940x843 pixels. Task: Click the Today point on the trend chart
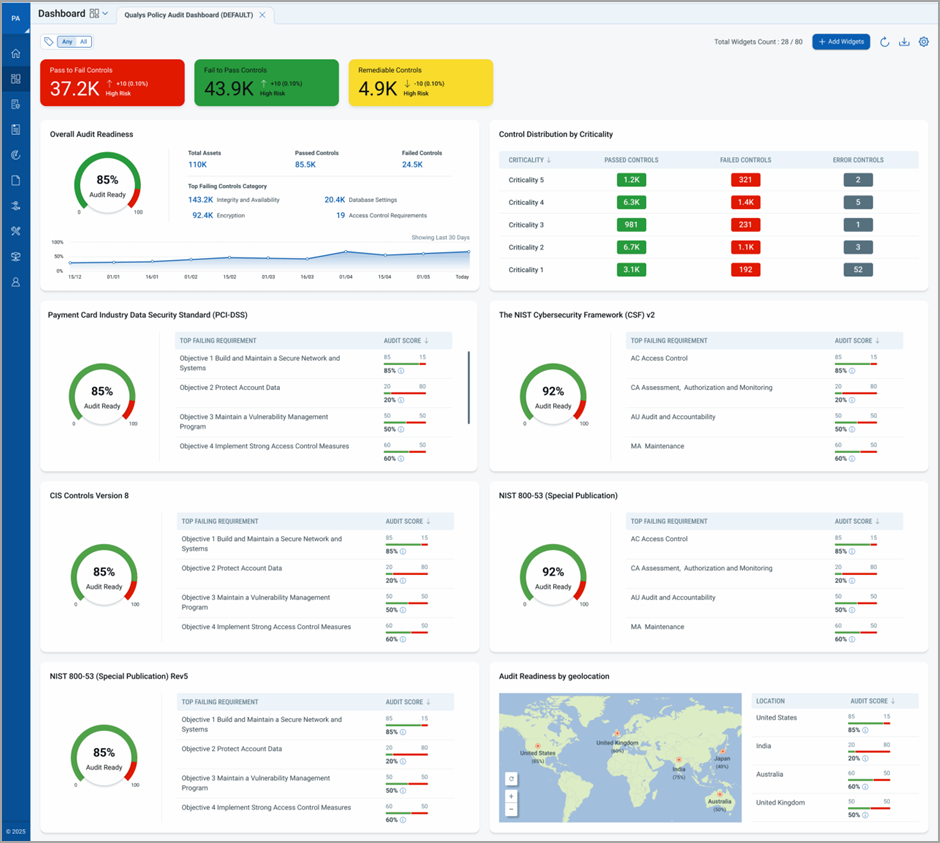(x=468, y=252)
